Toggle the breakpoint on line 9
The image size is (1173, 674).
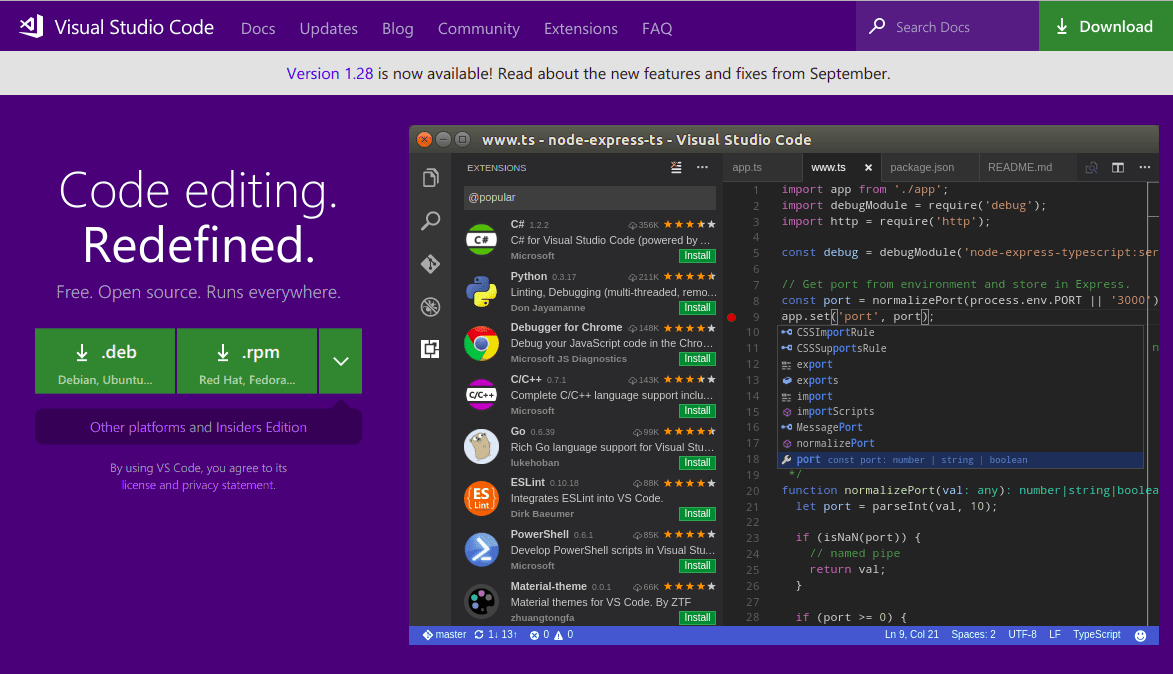tap(732, 317)
